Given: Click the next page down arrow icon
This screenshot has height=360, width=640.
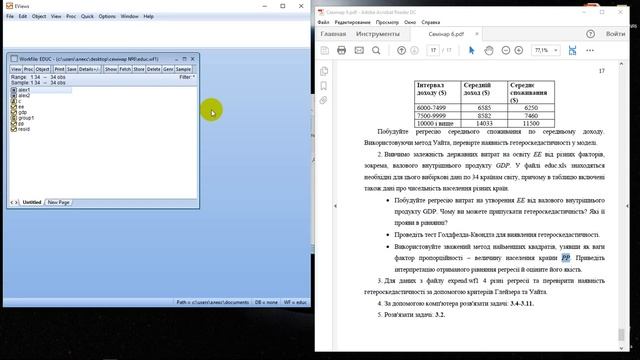Looking at the screenshot, I should 414,50.
